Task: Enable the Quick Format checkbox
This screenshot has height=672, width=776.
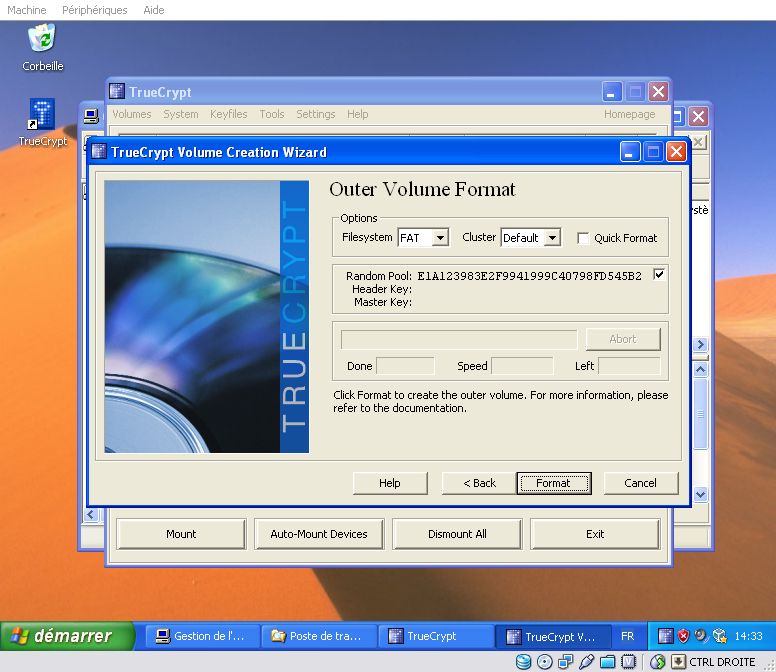Action: point(583,238)
